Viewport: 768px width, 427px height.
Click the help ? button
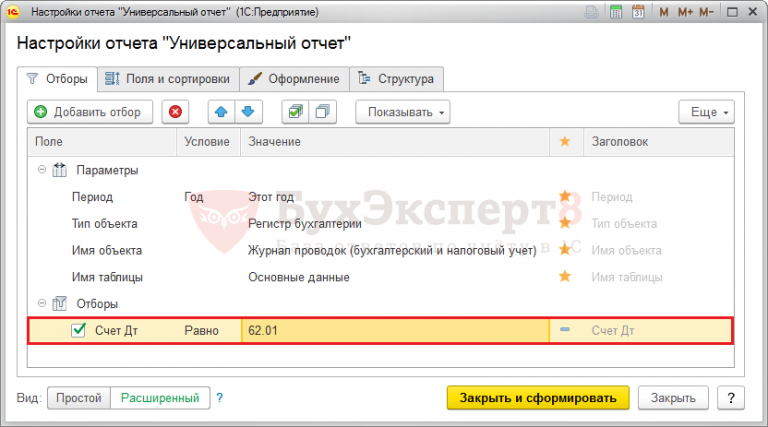pyautogui.click(x=731, y=398)
